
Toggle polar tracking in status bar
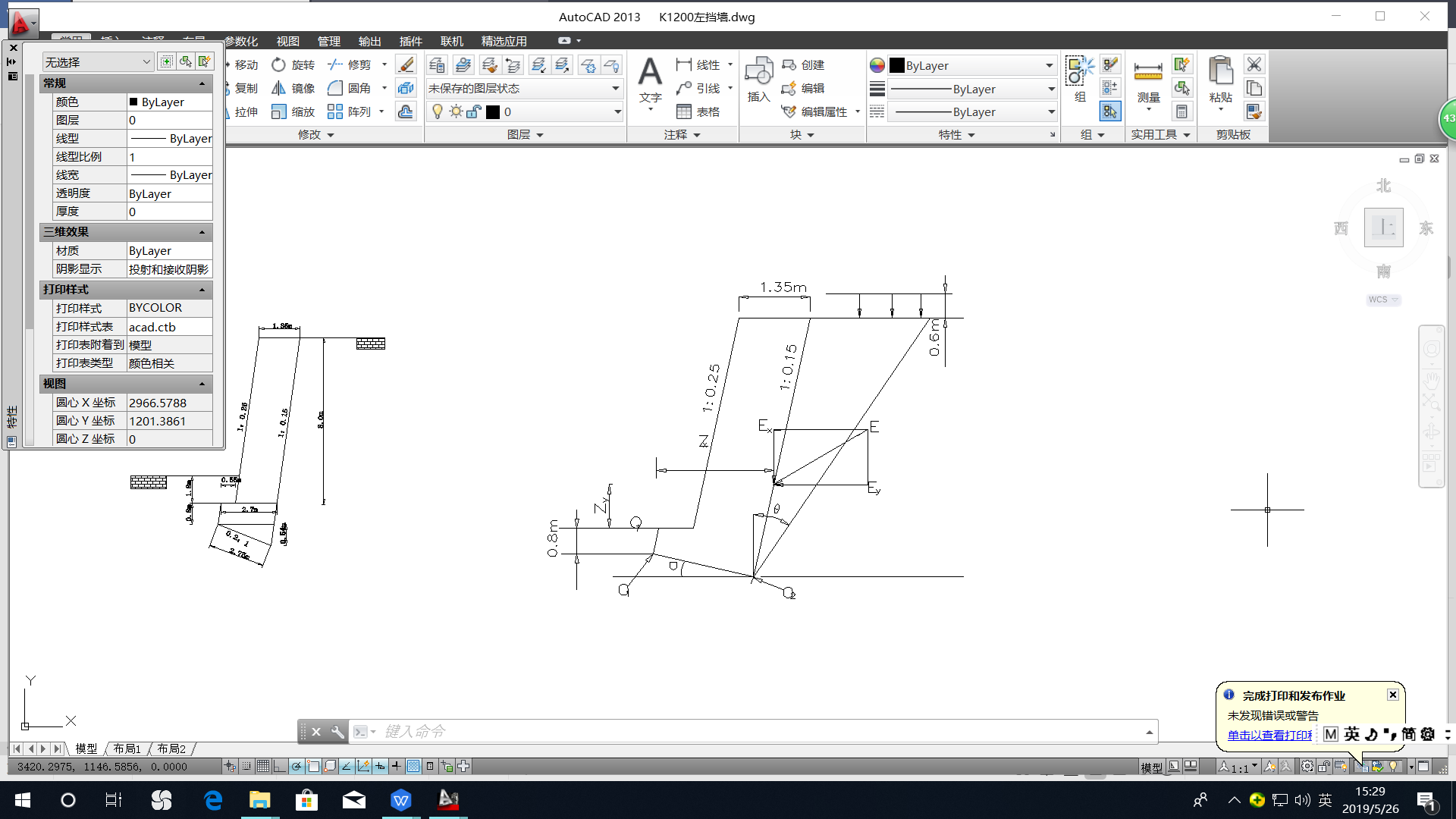click(297, 767)
